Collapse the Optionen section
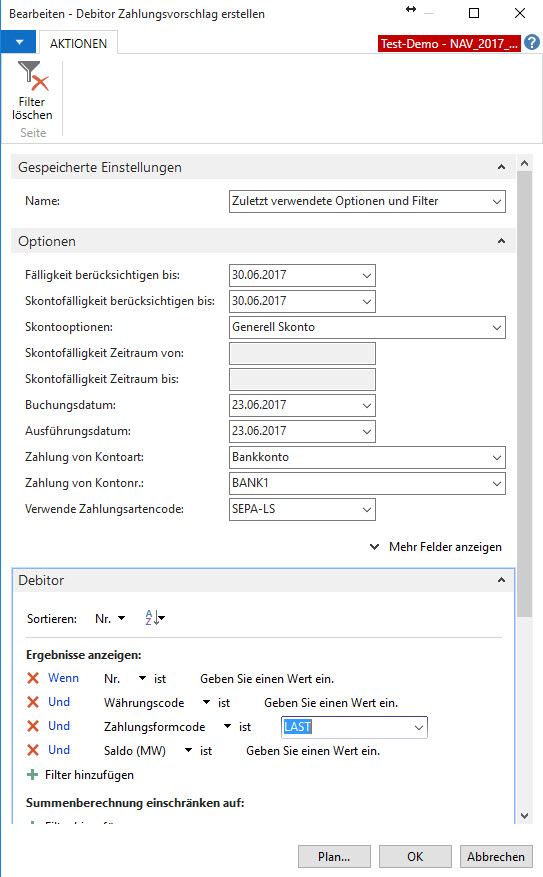543x877 pixels. 502,241
